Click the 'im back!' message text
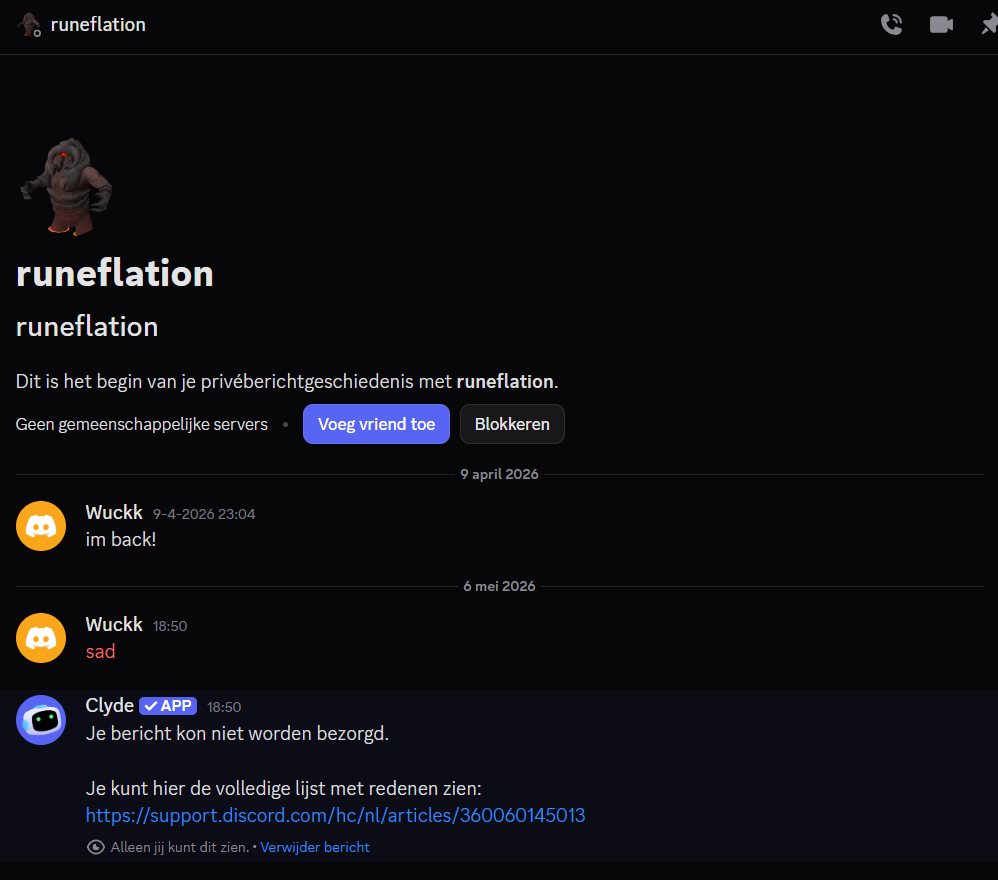This screenshot has width=998, height=880. (121, 540)
